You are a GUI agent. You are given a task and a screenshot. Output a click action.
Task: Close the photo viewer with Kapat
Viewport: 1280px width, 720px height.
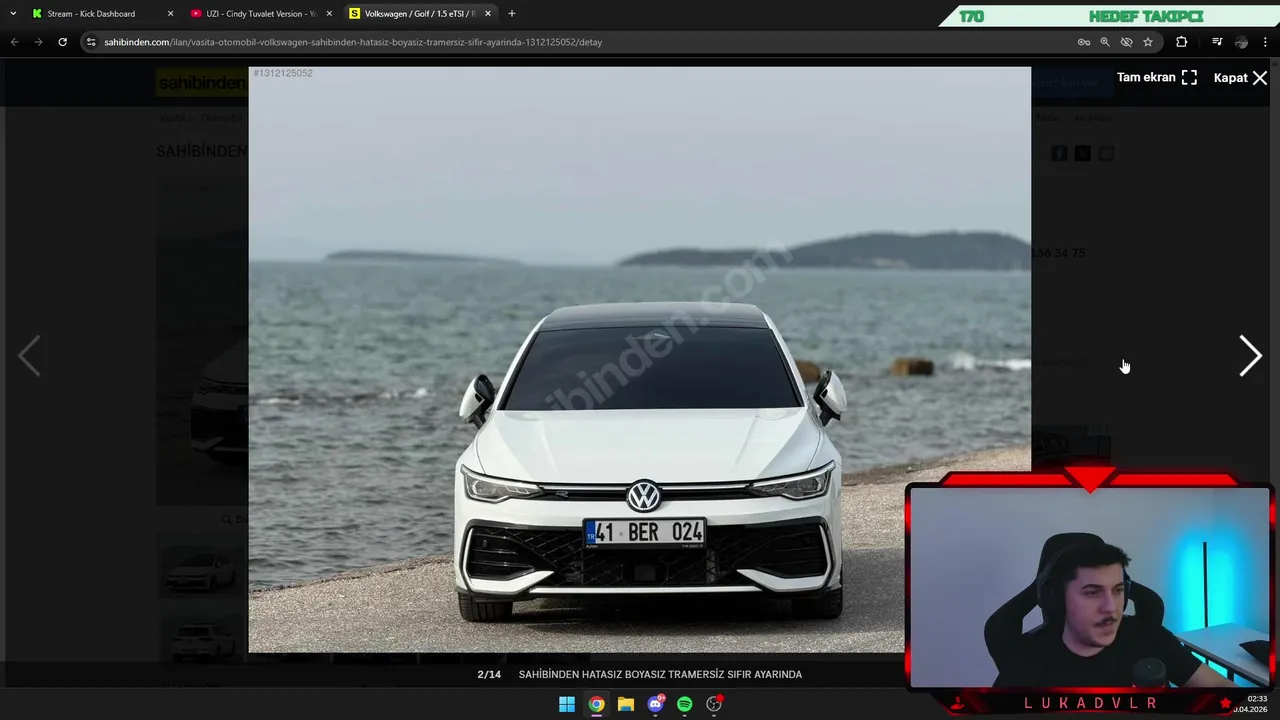1240,78
